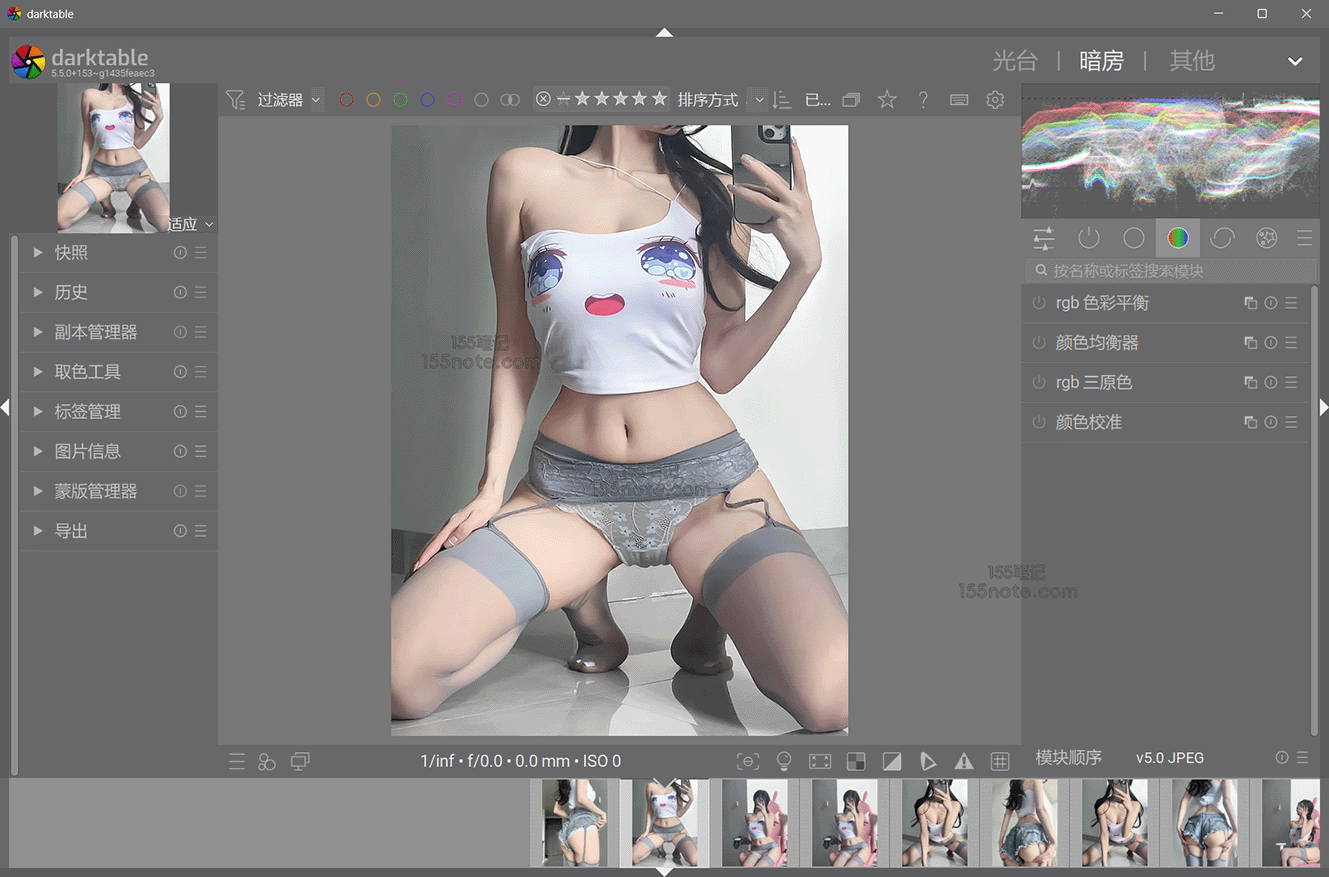Expand the 导出 panel

pyautogui.click(x=71, y=531)
